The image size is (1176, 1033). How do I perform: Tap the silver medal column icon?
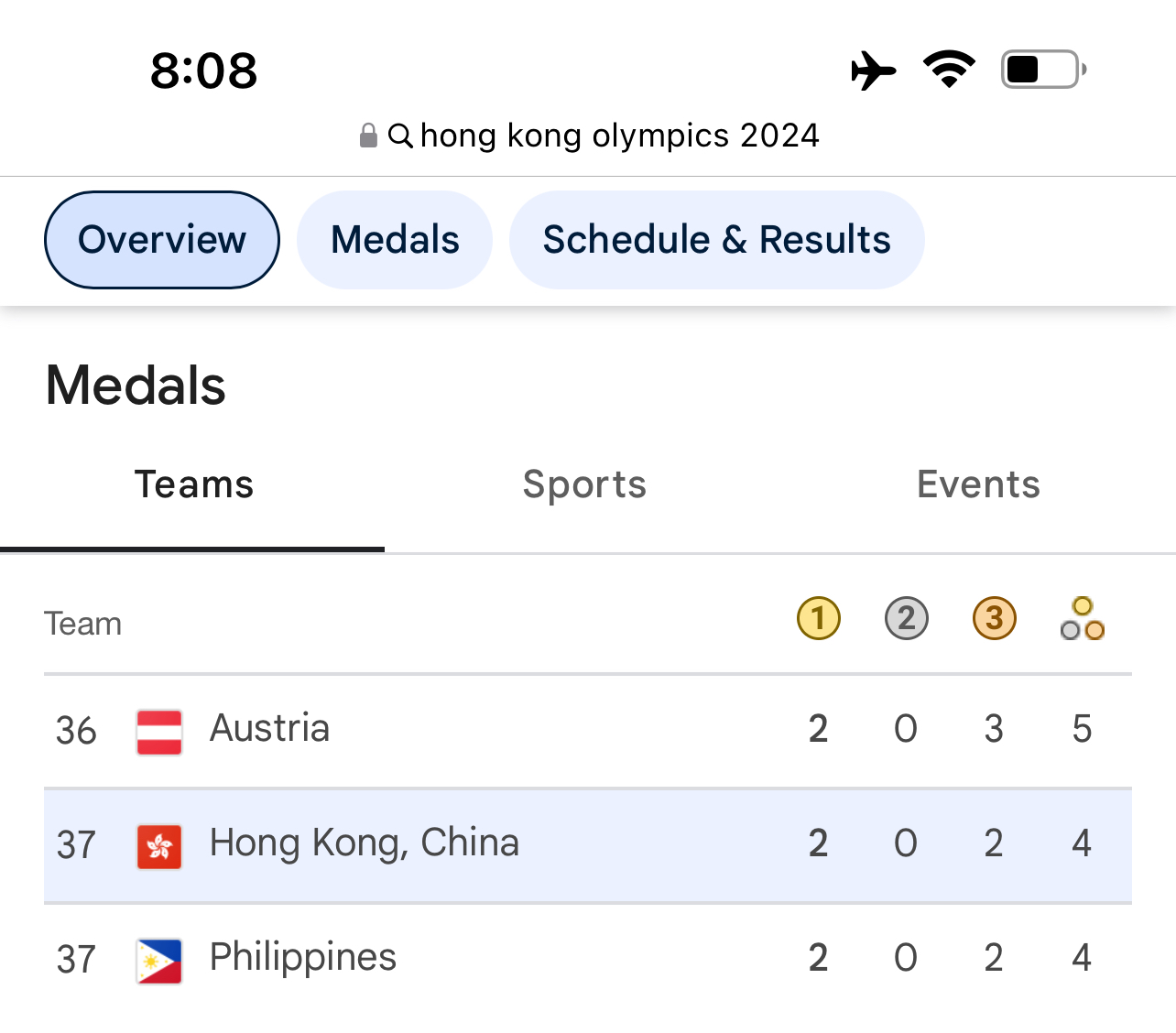click(906, 618)
